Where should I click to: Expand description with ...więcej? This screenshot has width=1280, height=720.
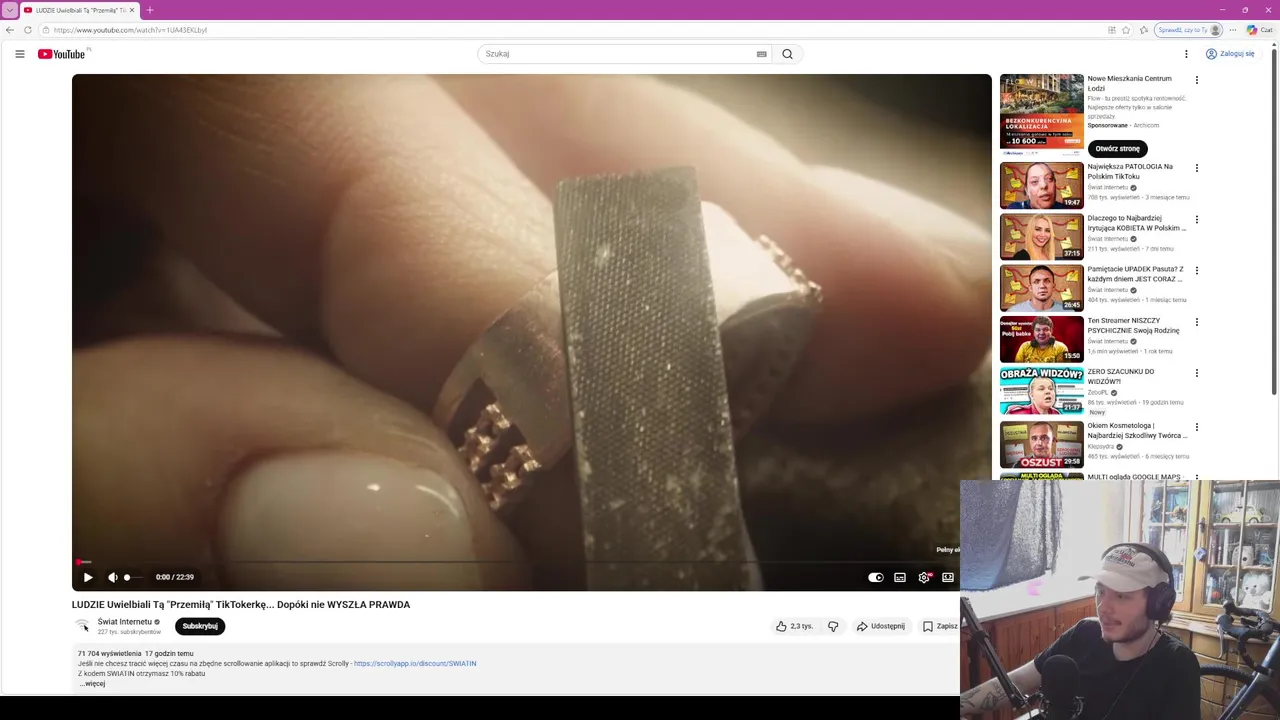point(92,684)
